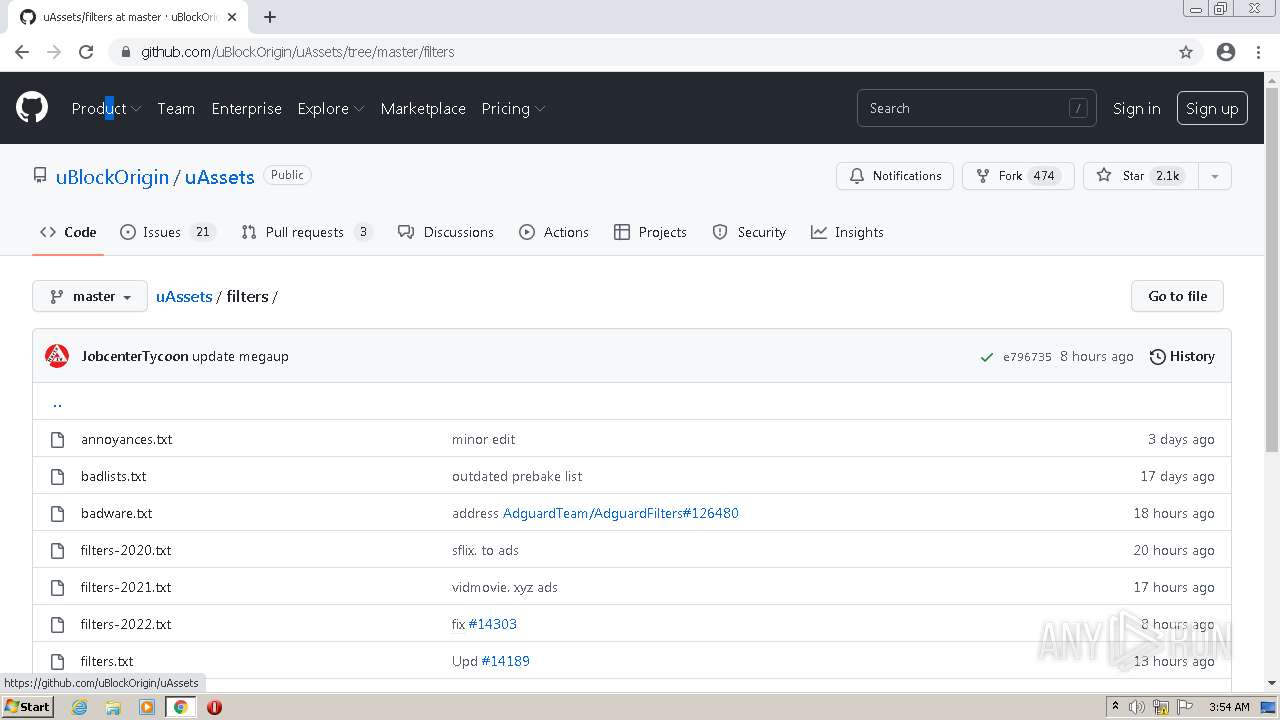1280x720 pixels.
Task: Star the uAssets repository
Action: click(1141, 176)
